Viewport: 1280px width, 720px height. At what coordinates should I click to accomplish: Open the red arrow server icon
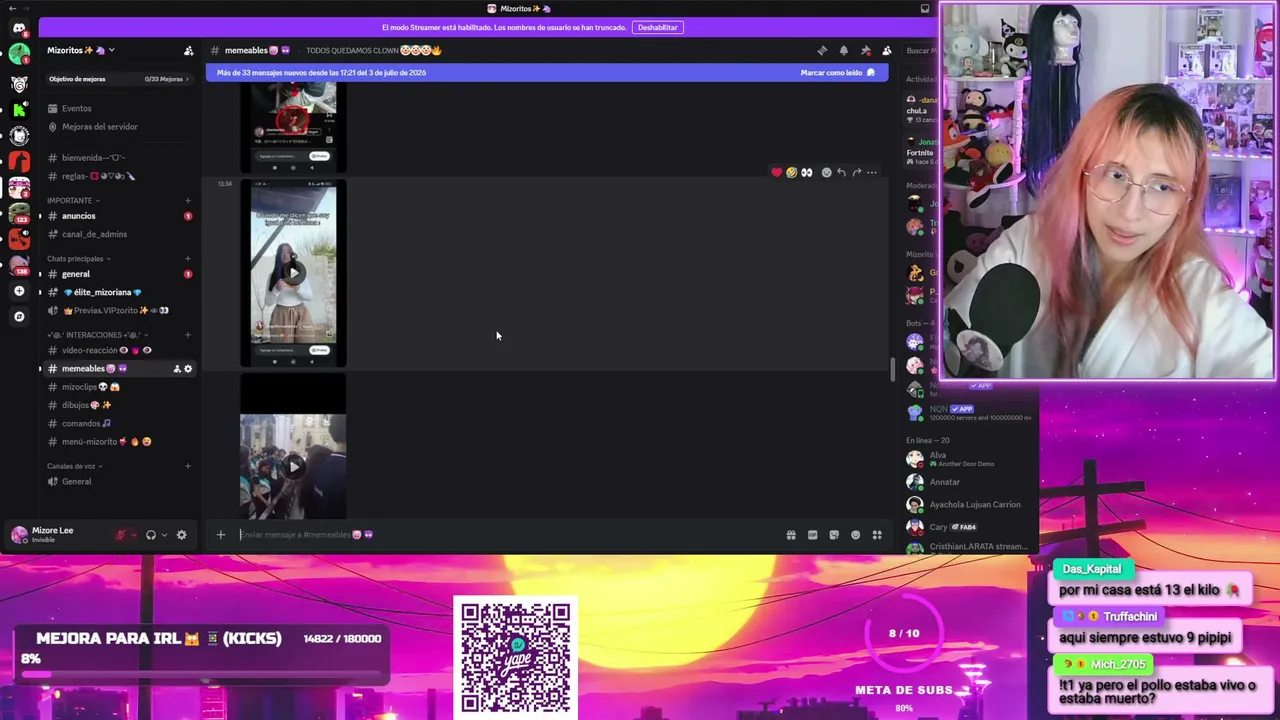coord(19,161)
